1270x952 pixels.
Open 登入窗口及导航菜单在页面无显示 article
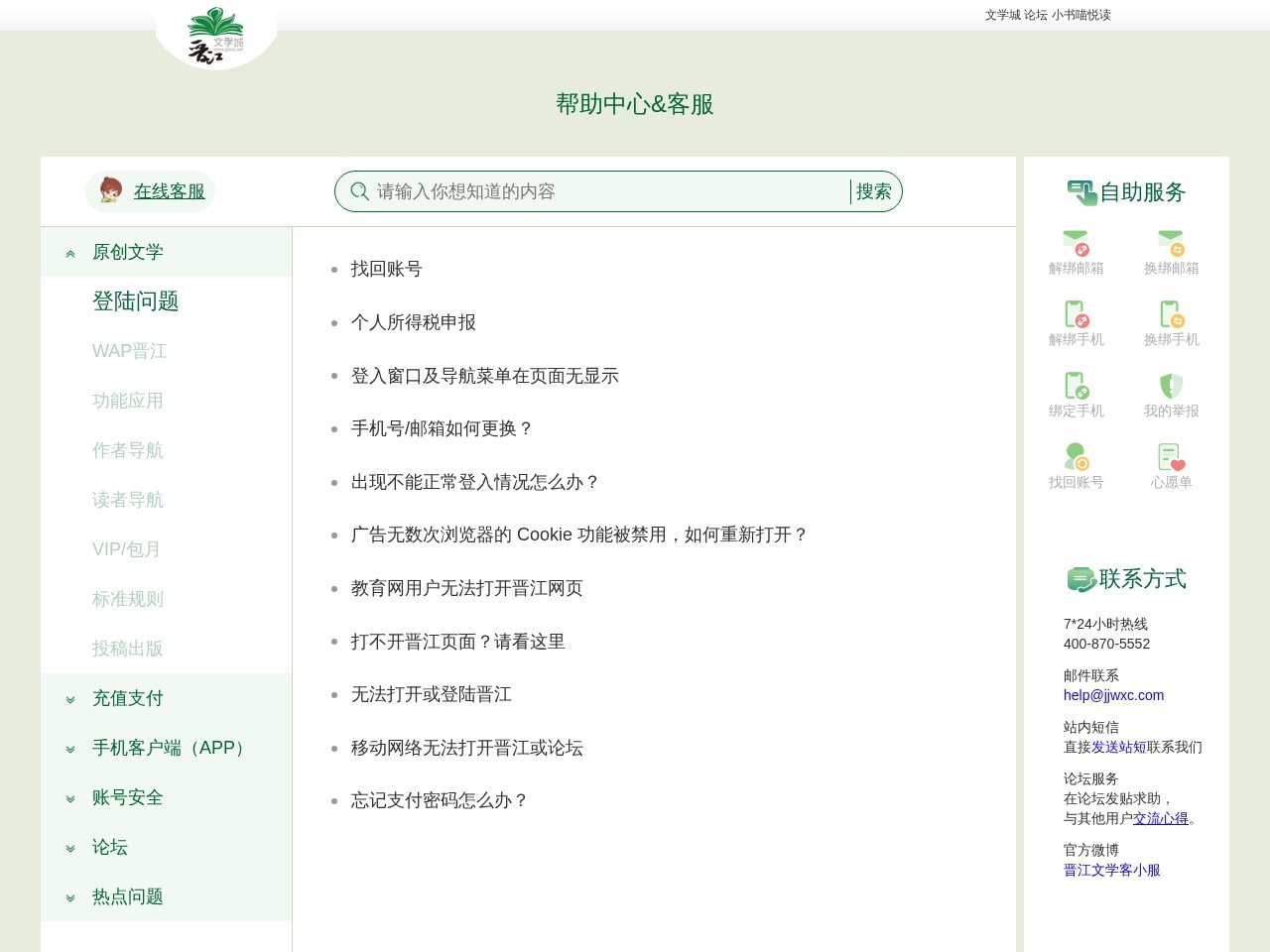pyautogui.click(x=485, y=376)
